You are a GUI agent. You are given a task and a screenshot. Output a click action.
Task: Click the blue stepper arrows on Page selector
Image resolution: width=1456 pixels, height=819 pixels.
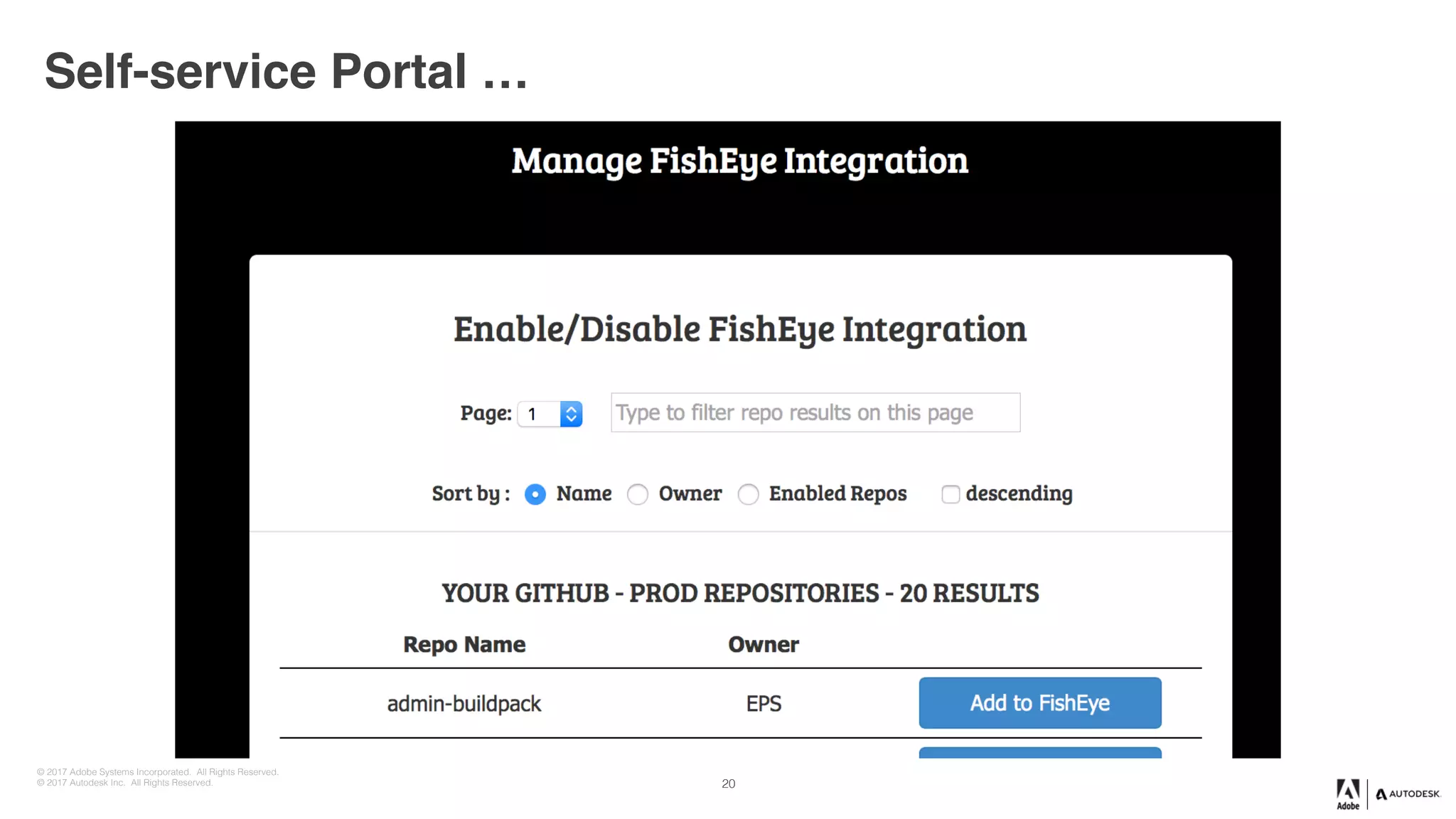click(571, 414)
